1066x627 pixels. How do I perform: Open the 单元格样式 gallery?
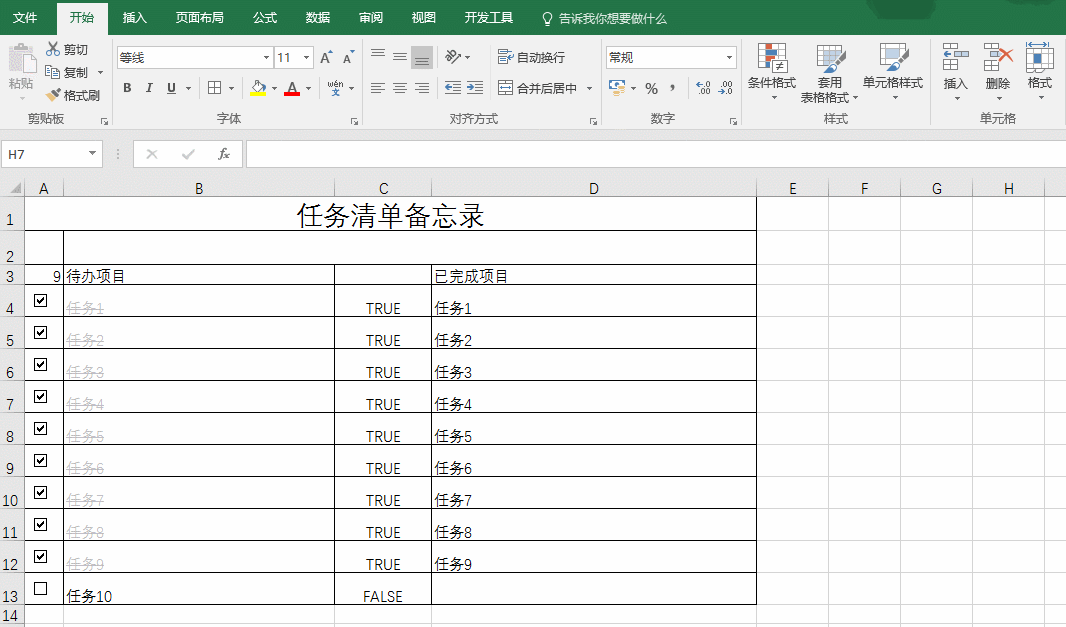pyautogui.click(x=893, y=73)
